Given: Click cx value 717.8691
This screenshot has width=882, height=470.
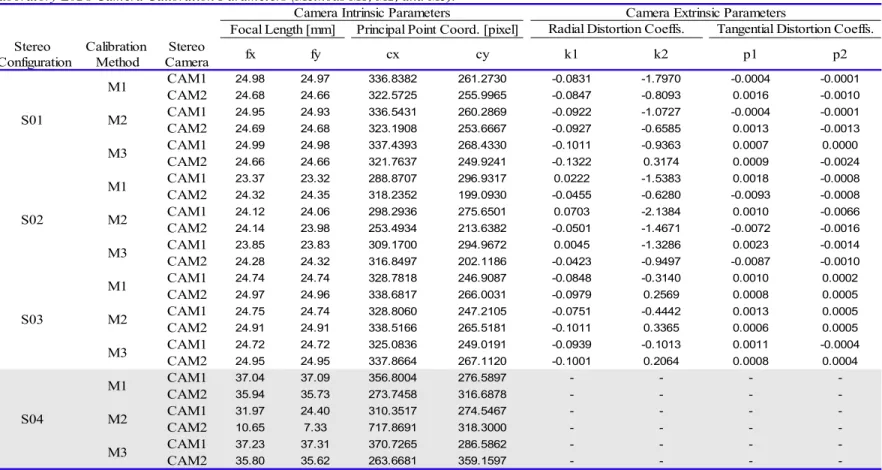Looking at the screenshot, I should pos(393,428).
